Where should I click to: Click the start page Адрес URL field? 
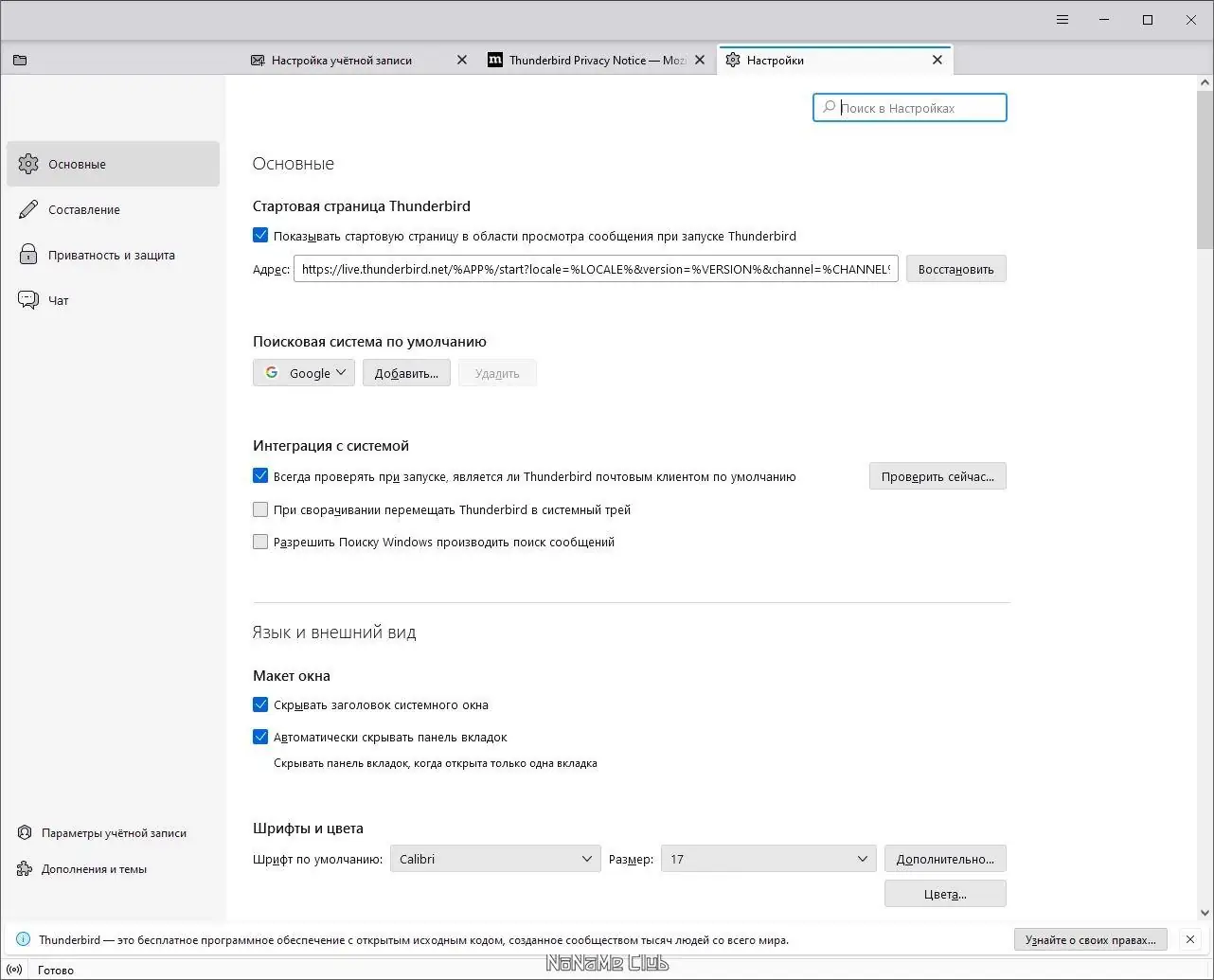click(596, 269)
